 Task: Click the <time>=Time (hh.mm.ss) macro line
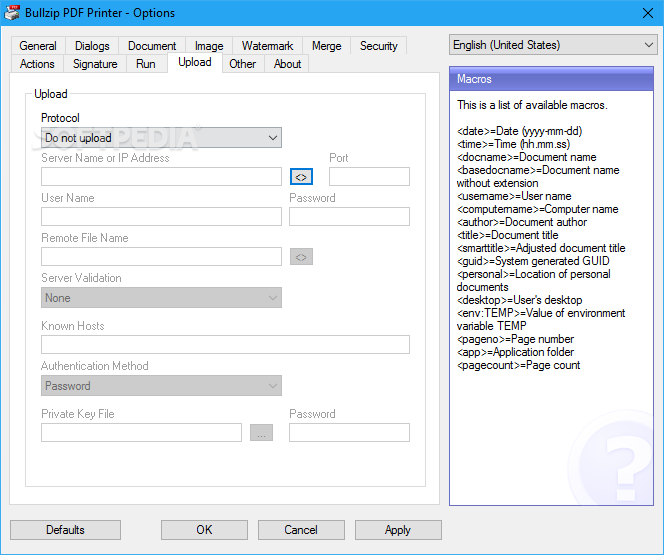point(513,144)
